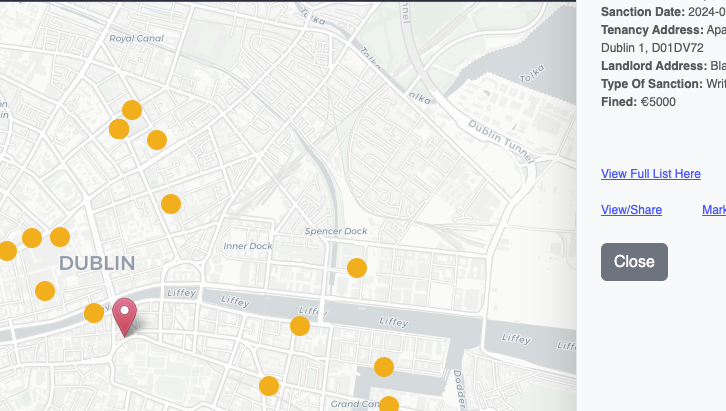
Task: Select the 'Fined: €5000' text
Action: 638,102
